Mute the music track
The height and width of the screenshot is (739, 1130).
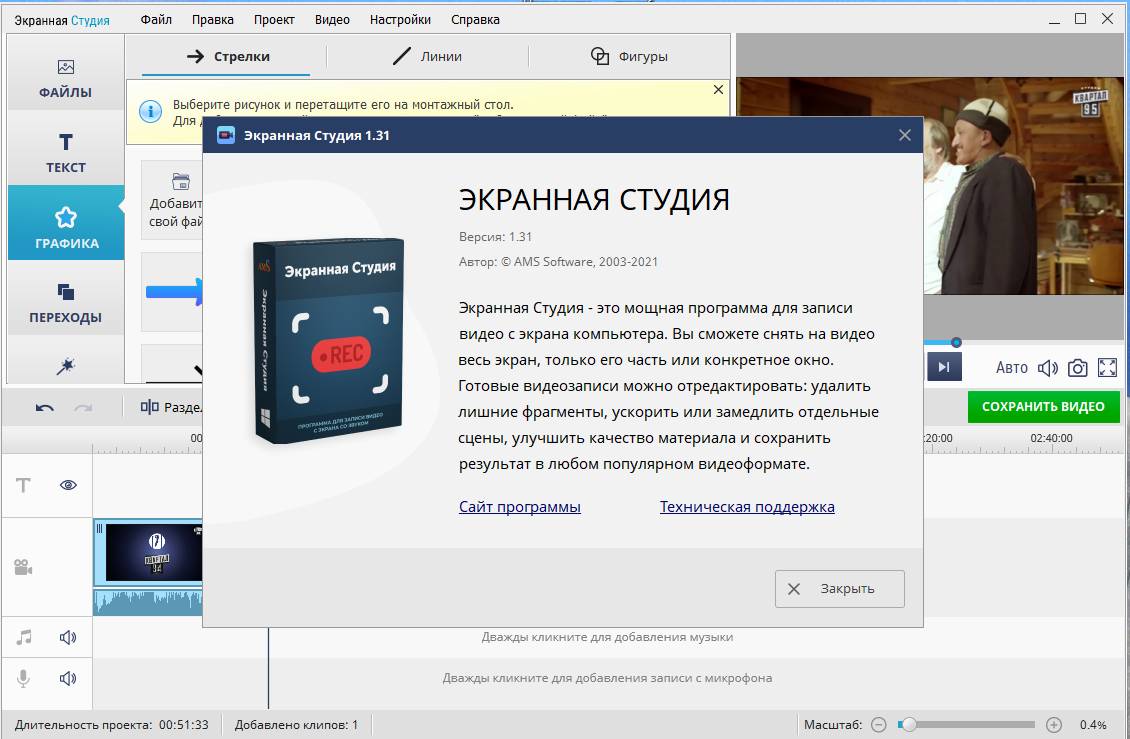68,637
